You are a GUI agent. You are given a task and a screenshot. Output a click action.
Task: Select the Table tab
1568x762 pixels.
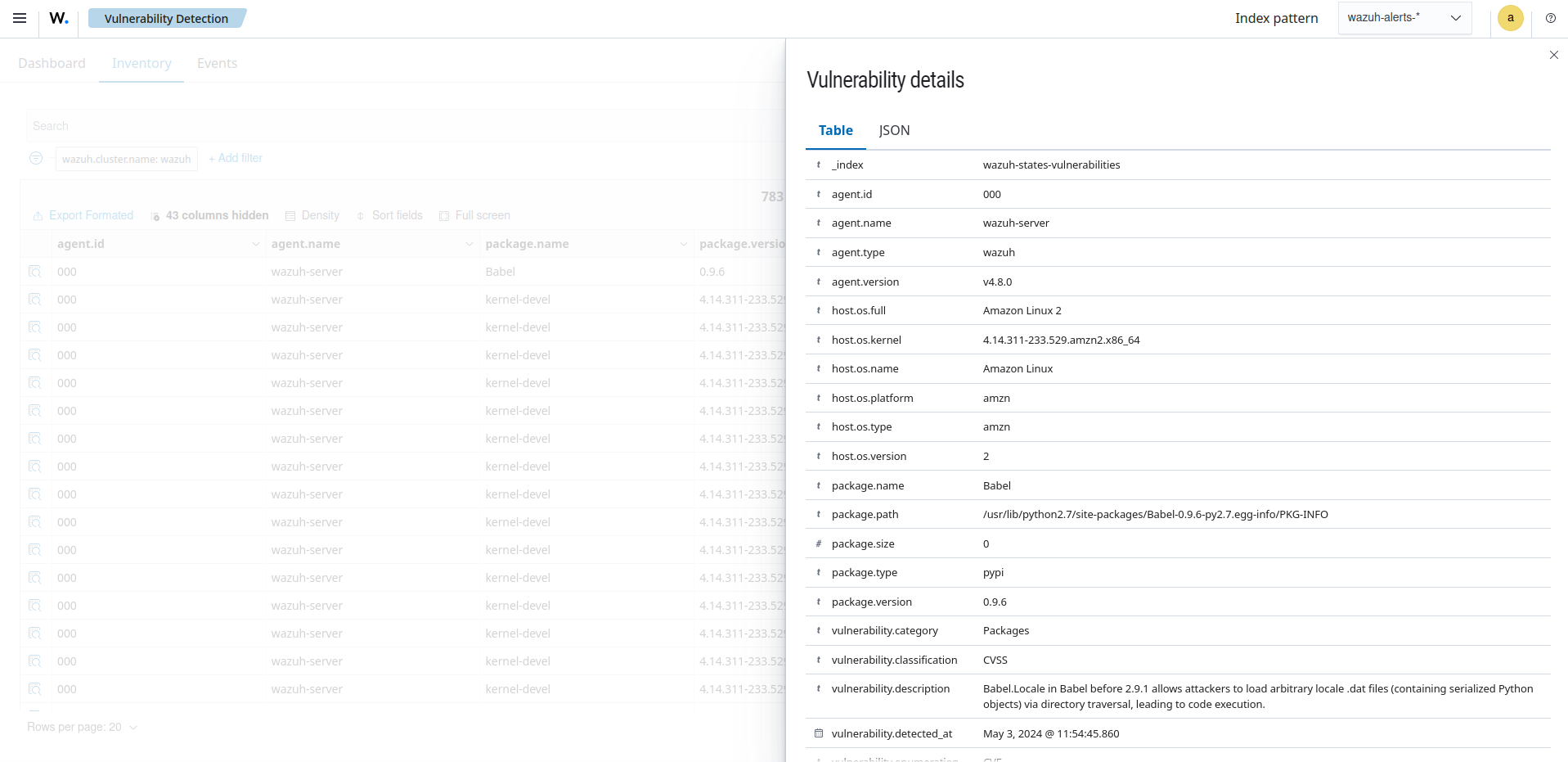pyautogui.click(x=835, y=130)
